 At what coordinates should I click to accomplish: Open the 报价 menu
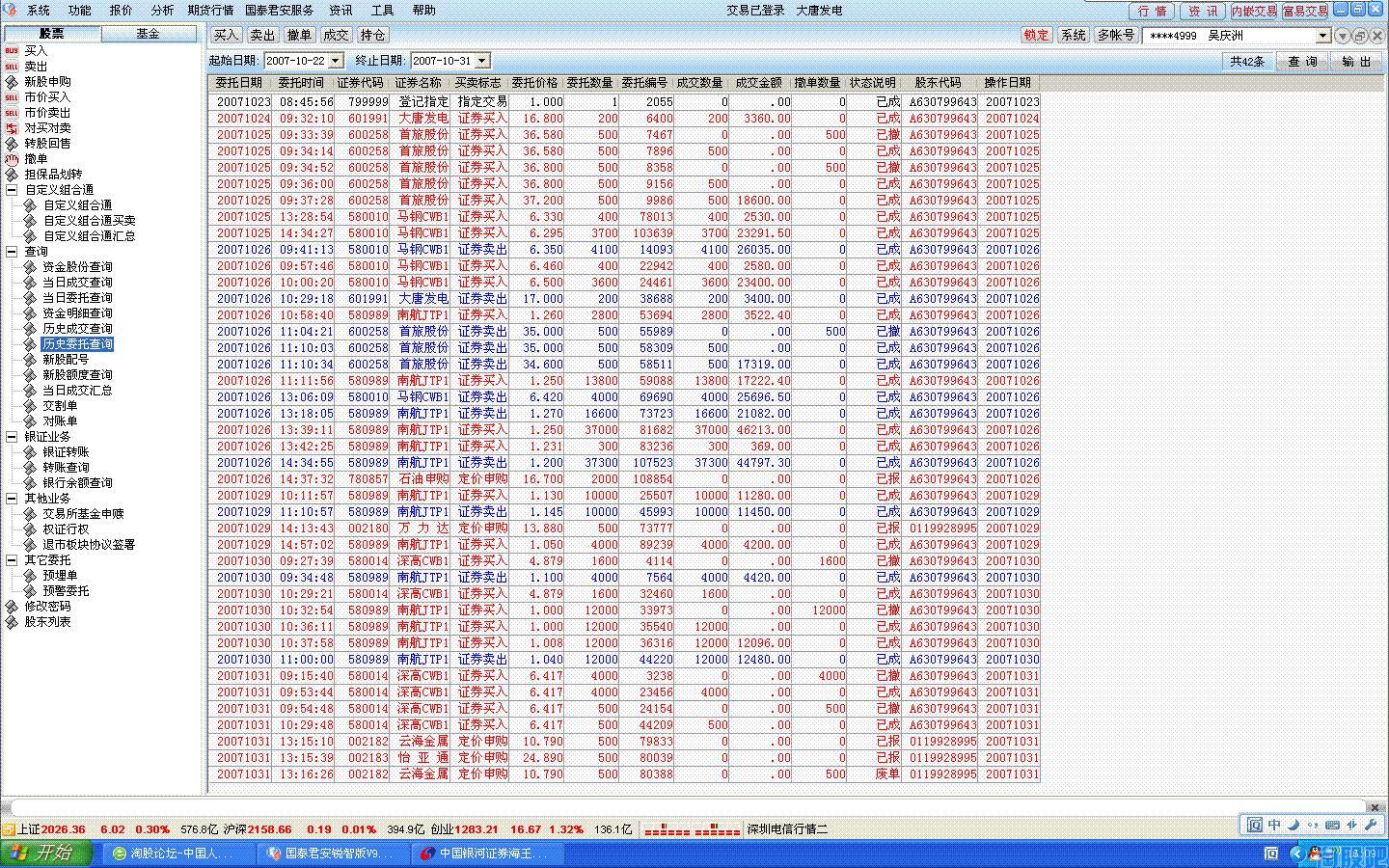coord(121,10)
